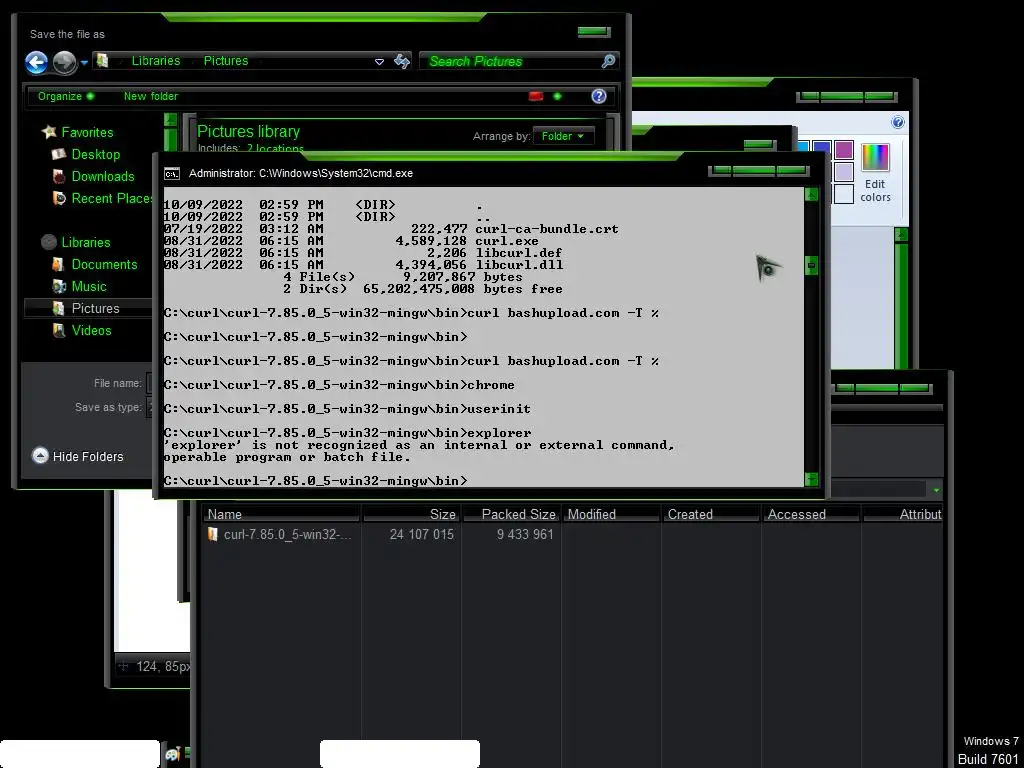Open Documents library
Viewport: 1024px width, 768px height.
coord(104,264)
